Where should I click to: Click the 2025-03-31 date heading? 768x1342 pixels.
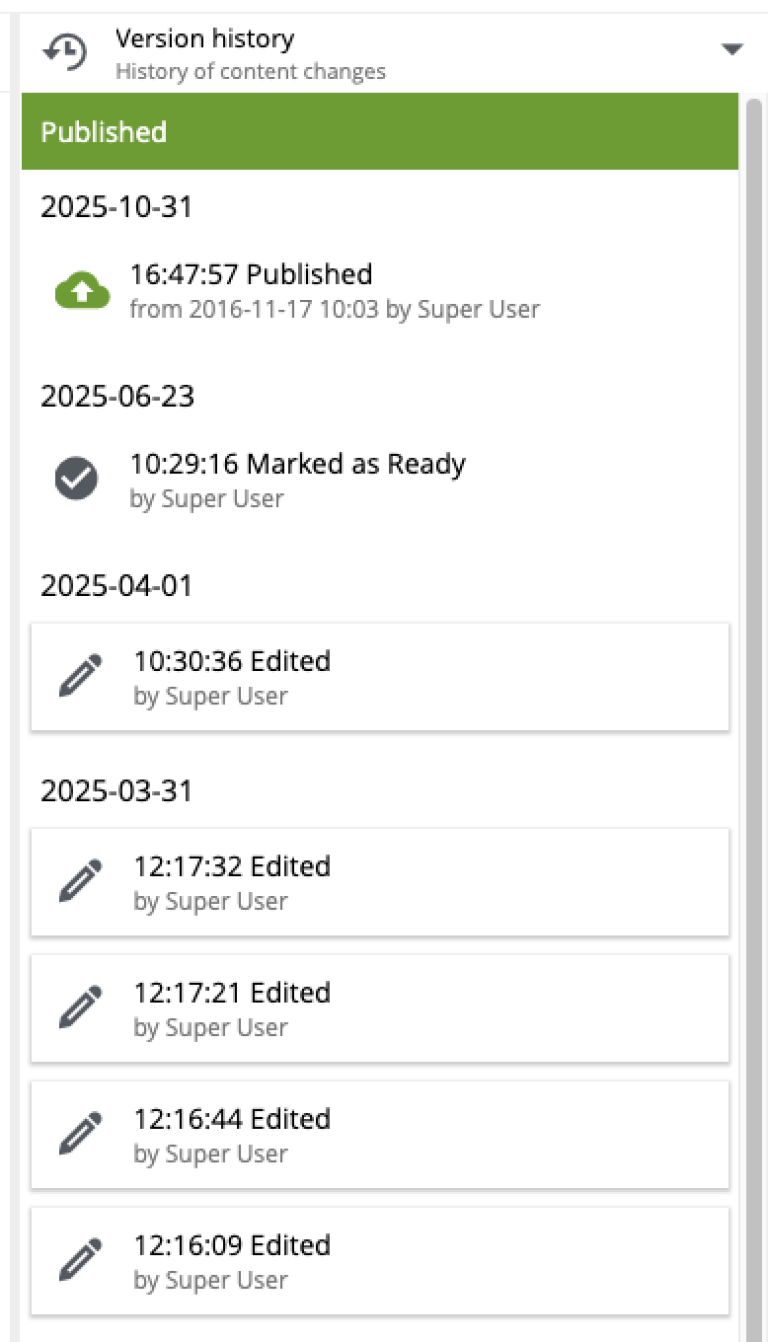point(117,791)
